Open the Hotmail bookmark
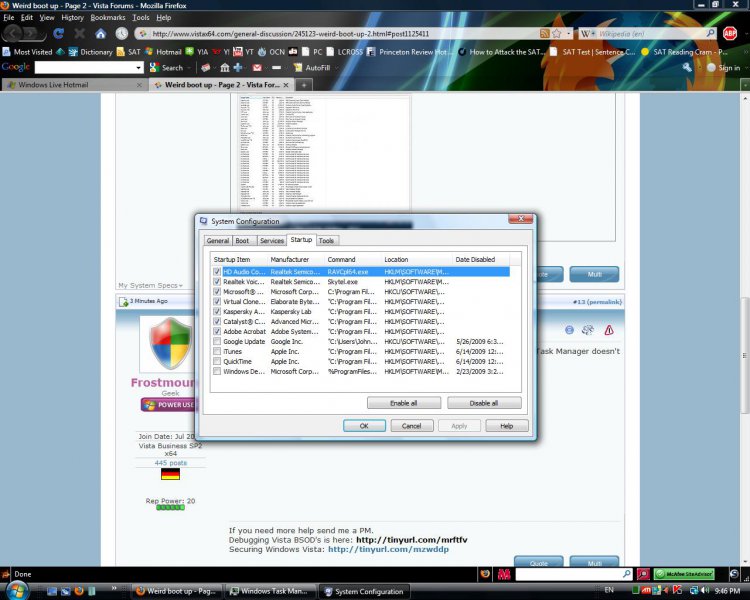The image size is (750, 600). [x=163, y=52]
